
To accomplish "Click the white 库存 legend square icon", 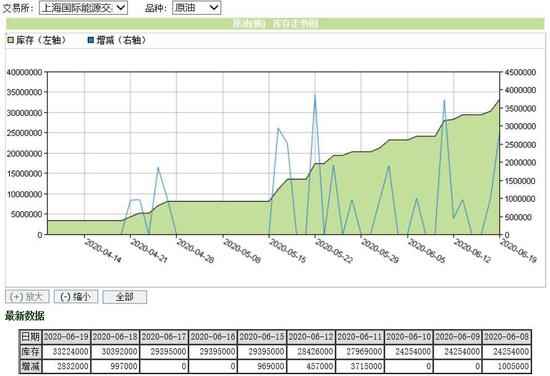I will point(11,40).
